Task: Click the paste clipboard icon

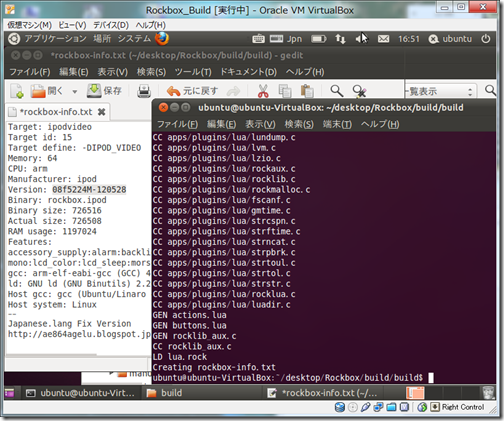Action: [307, 91]
